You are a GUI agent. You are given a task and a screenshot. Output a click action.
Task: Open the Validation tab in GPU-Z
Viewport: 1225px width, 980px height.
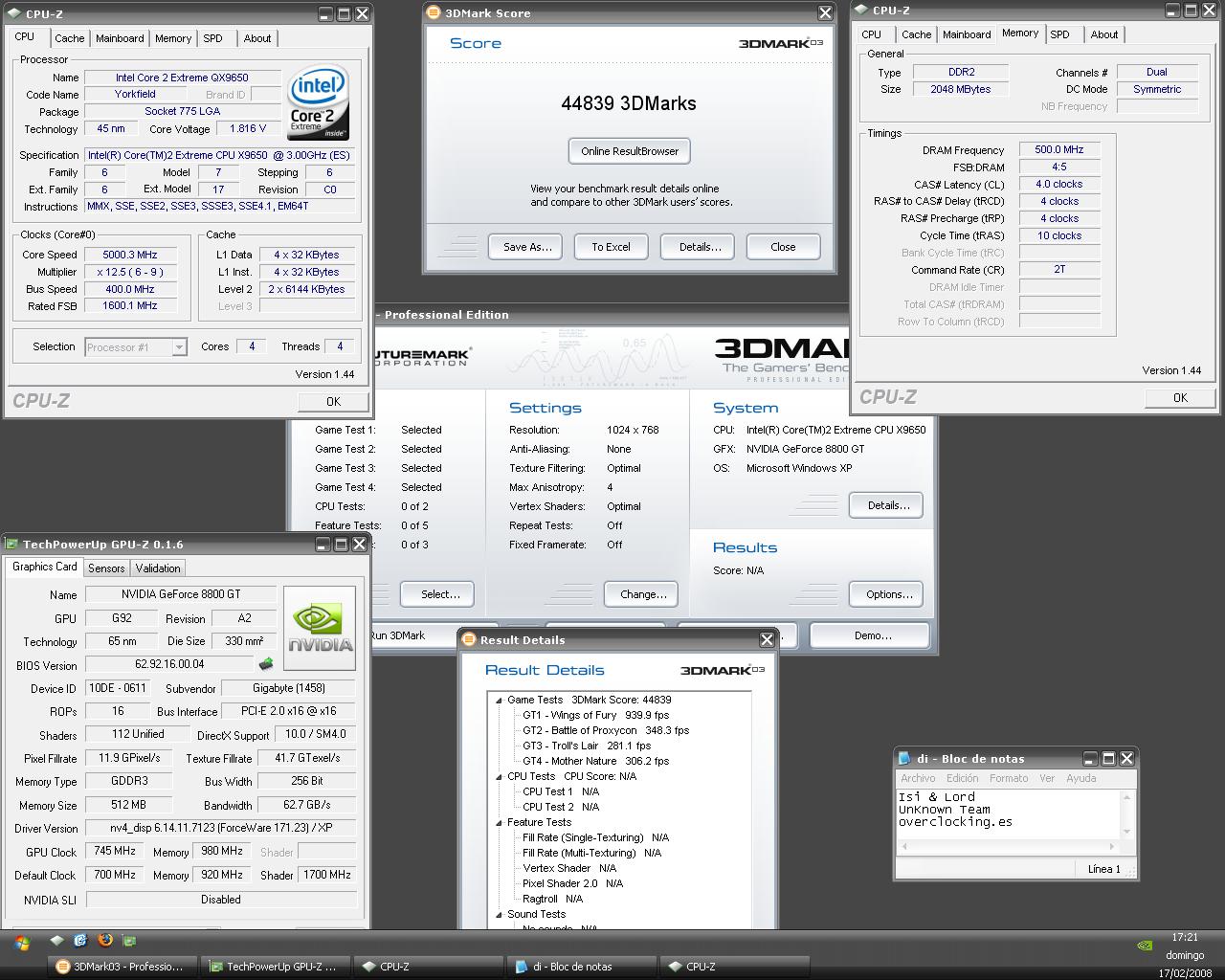pyautogui.click(x=158, y=568)
